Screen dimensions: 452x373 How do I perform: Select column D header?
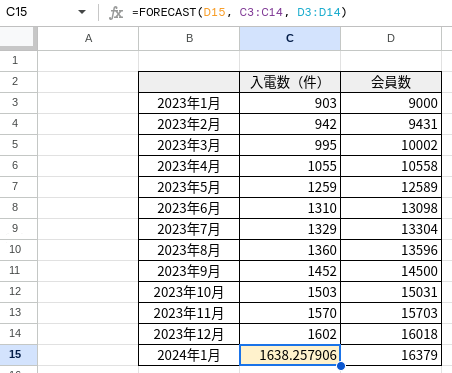pos(391,38)
